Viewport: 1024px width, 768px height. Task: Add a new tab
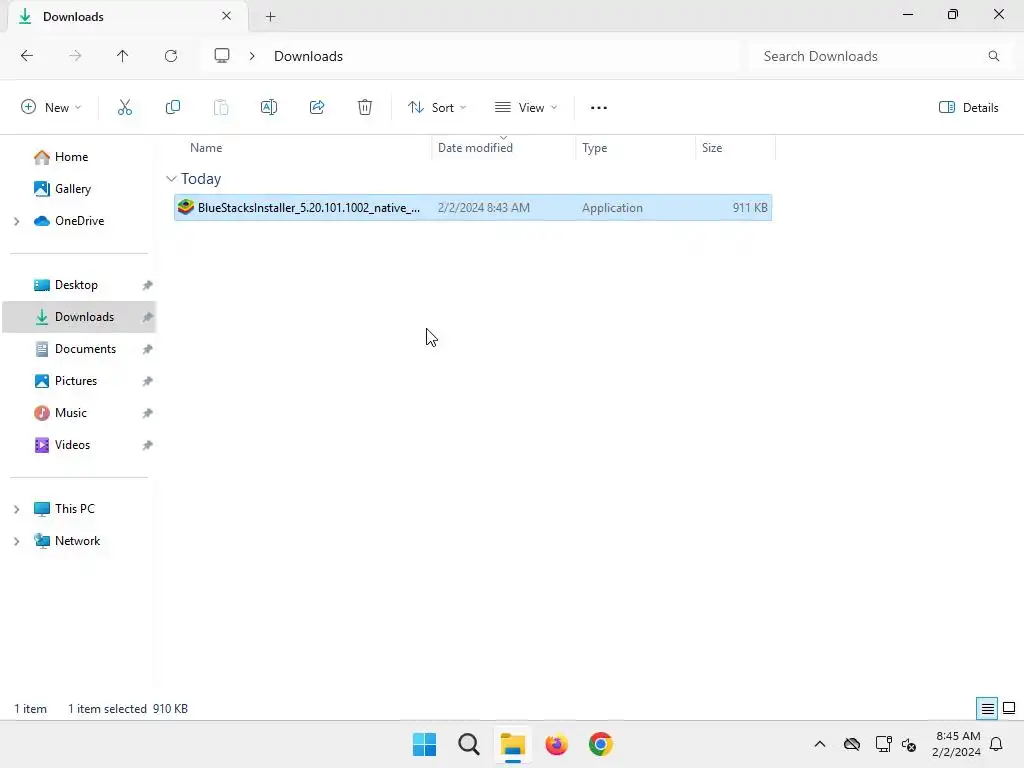tap(270, 16)
